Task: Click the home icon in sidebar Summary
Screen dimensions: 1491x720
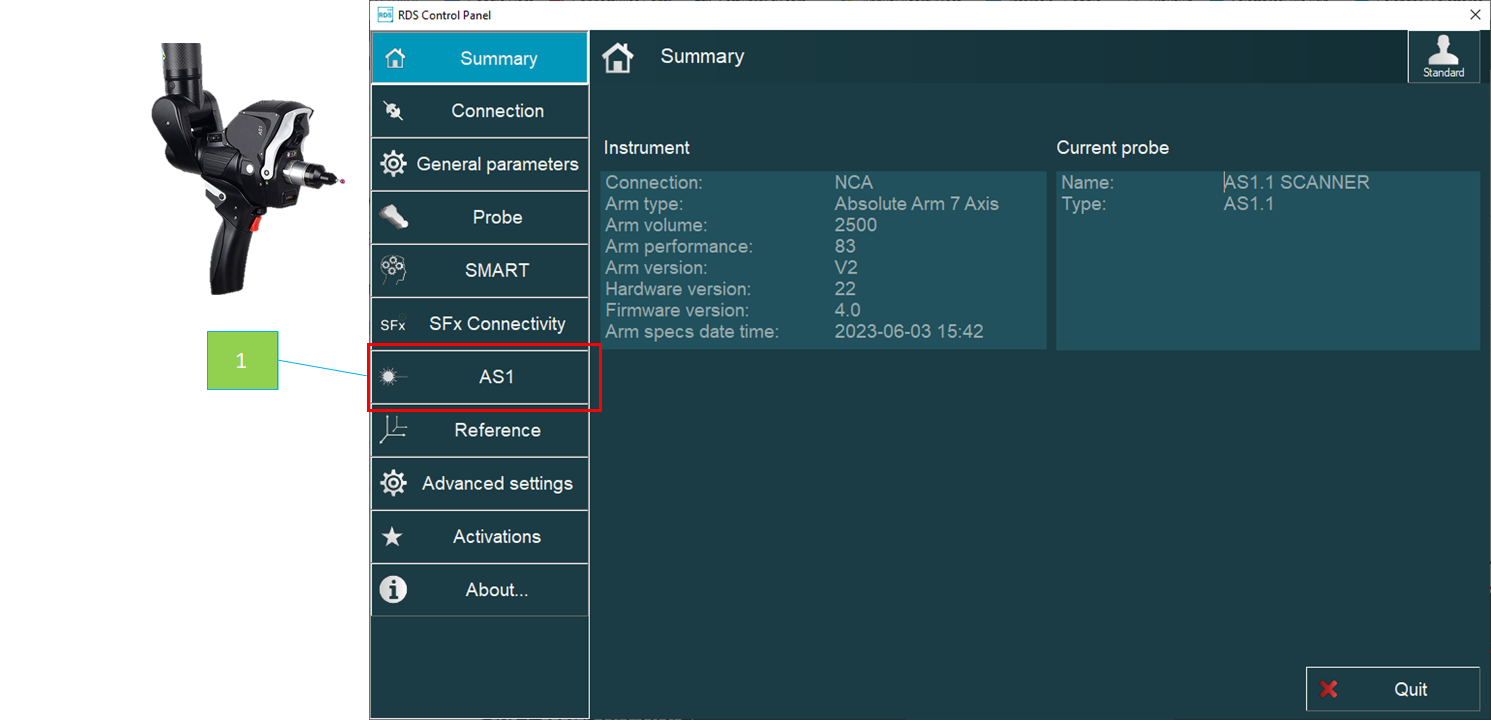Action: tap(394, 58)
